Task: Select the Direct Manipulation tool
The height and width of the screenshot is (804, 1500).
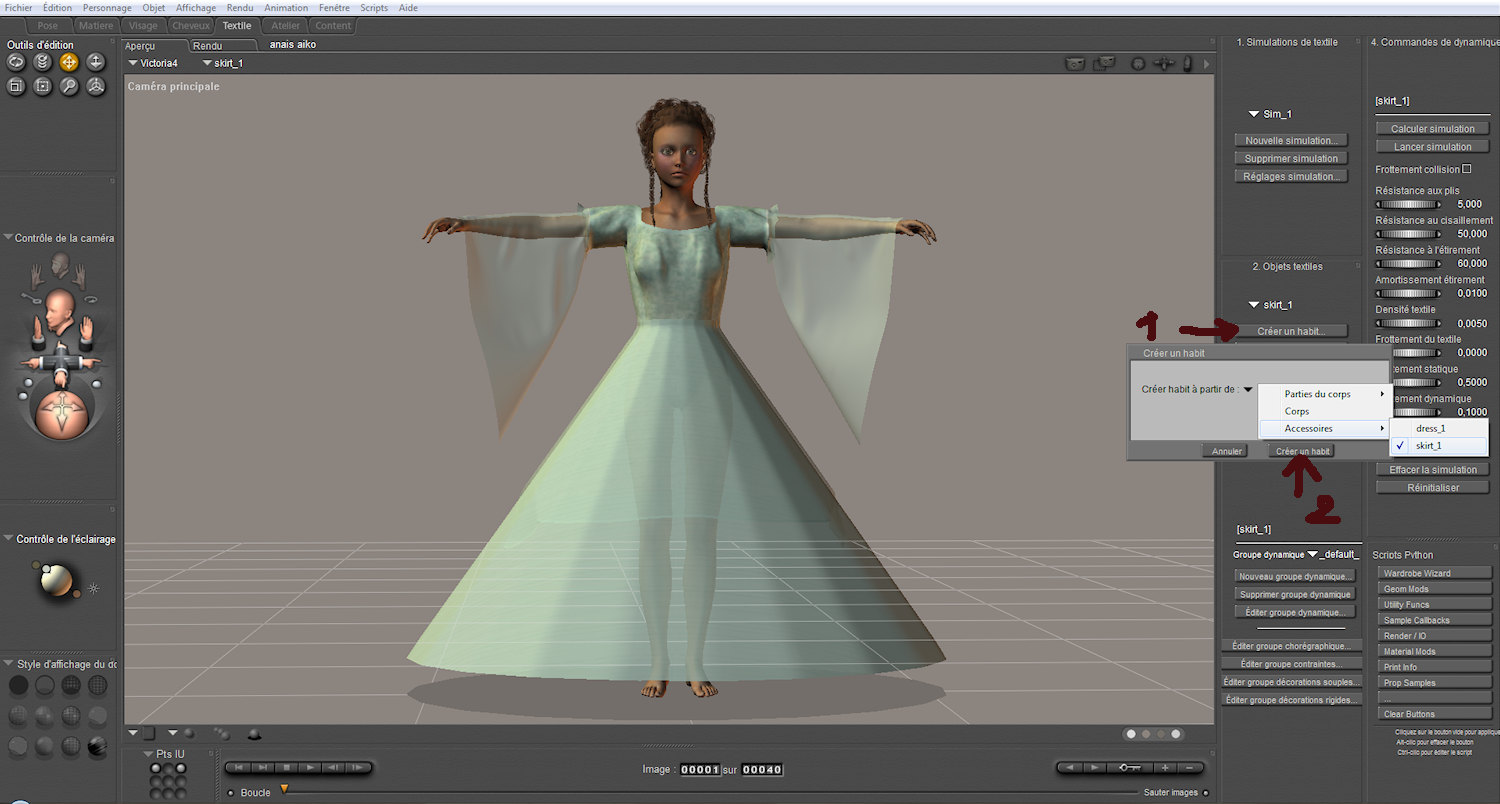Action: [x=95, y=87]
